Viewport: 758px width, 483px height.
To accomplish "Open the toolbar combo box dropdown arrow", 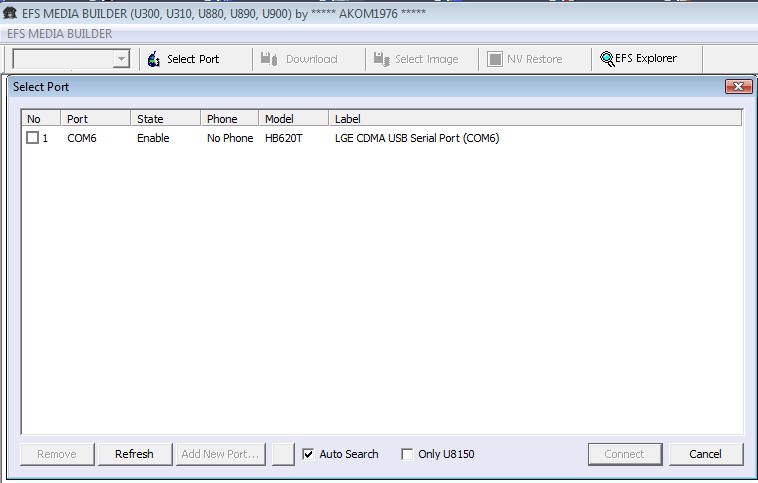I will point(121,59).
